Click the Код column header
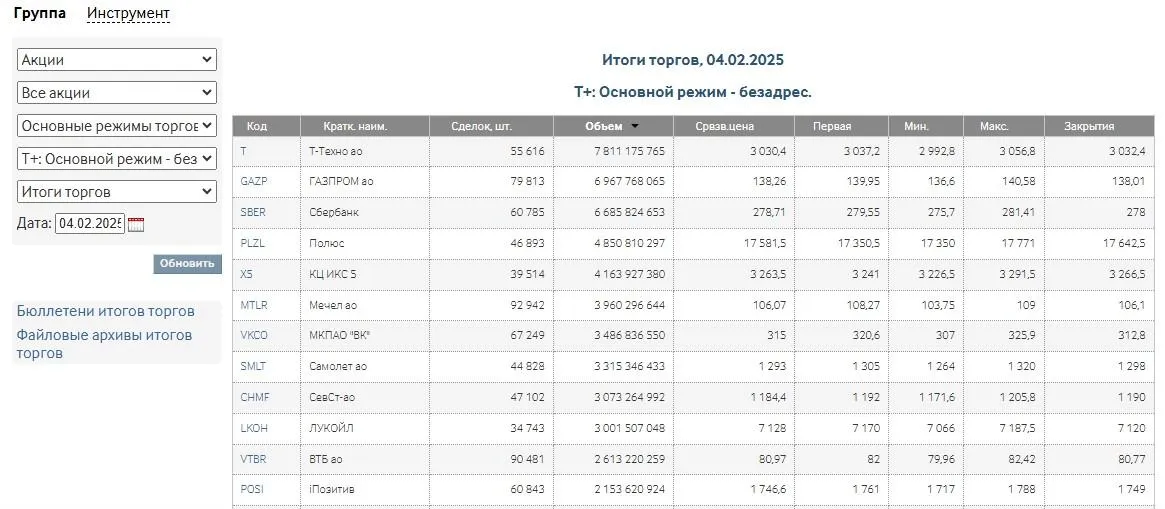This screenshot has height=509, width=1165. pos(257,127)
